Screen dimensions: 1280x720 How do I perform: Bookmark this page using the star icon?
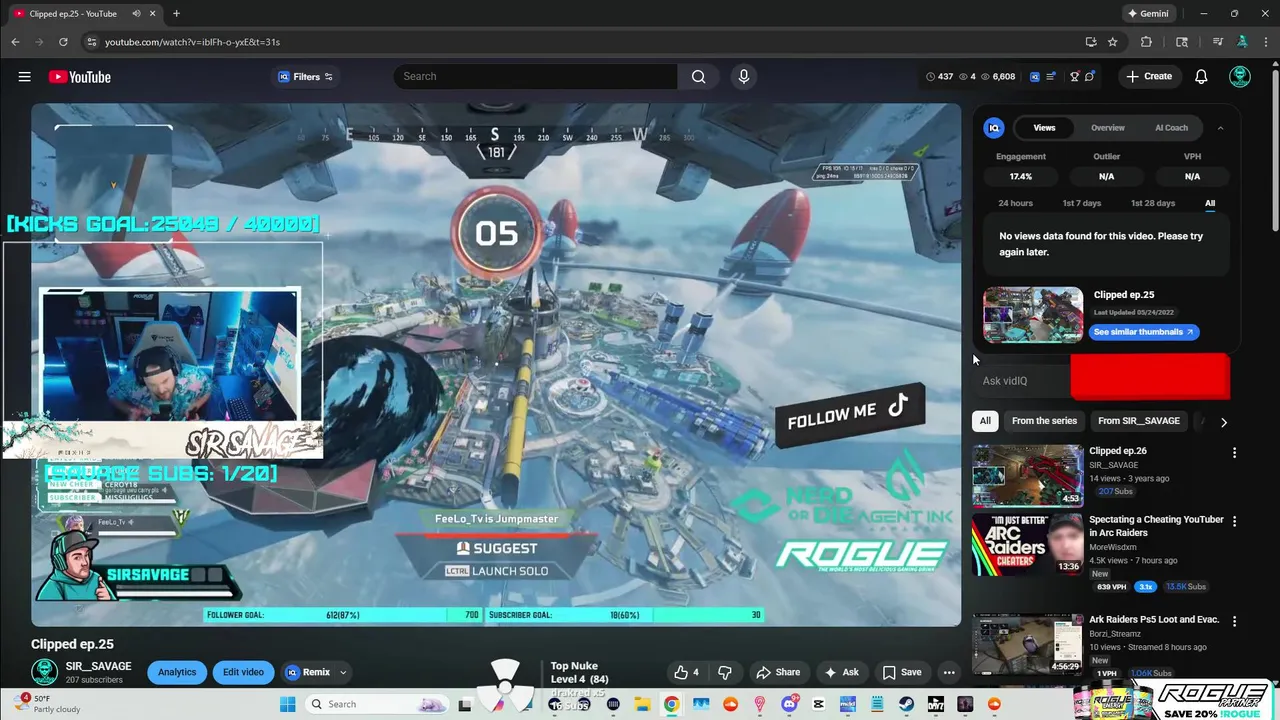[x=1113, y=42]
